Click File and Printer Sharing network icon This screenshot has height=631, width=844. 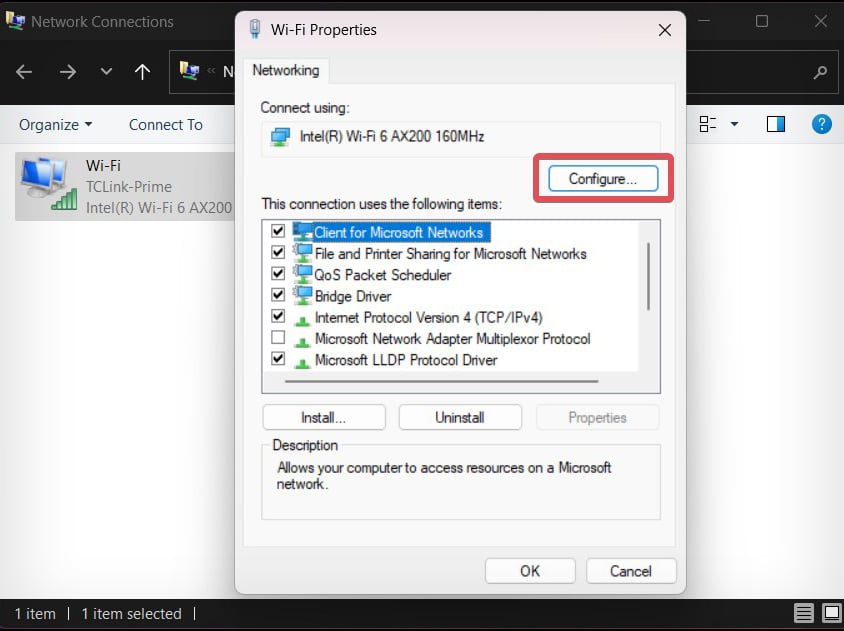click(x=303, y=253)
